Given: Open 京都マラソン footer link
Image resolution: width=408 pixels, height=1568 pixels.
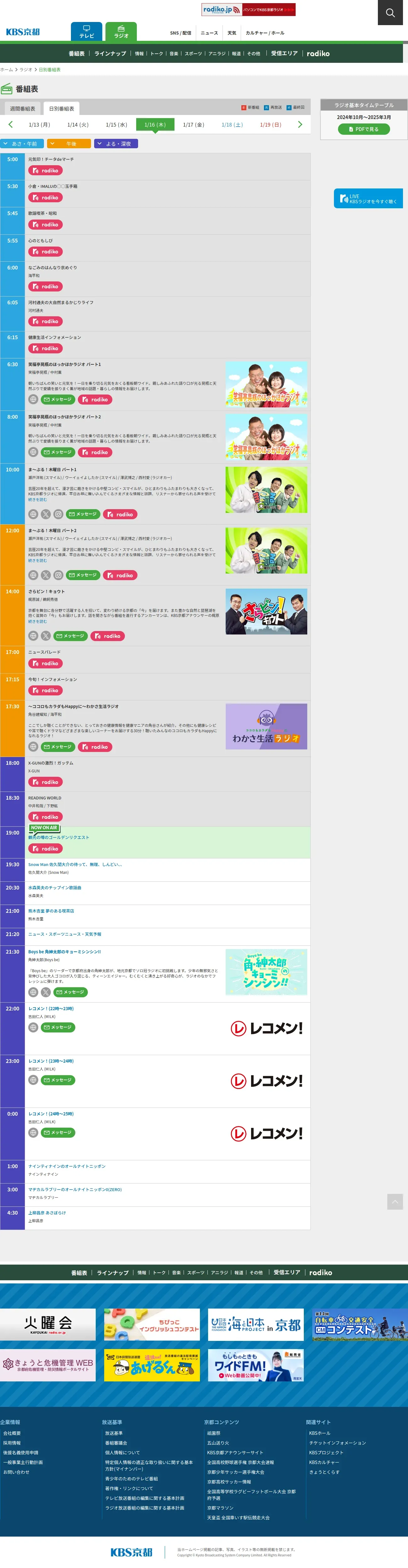Looking at the screenshot, I should pos(220,1508).
